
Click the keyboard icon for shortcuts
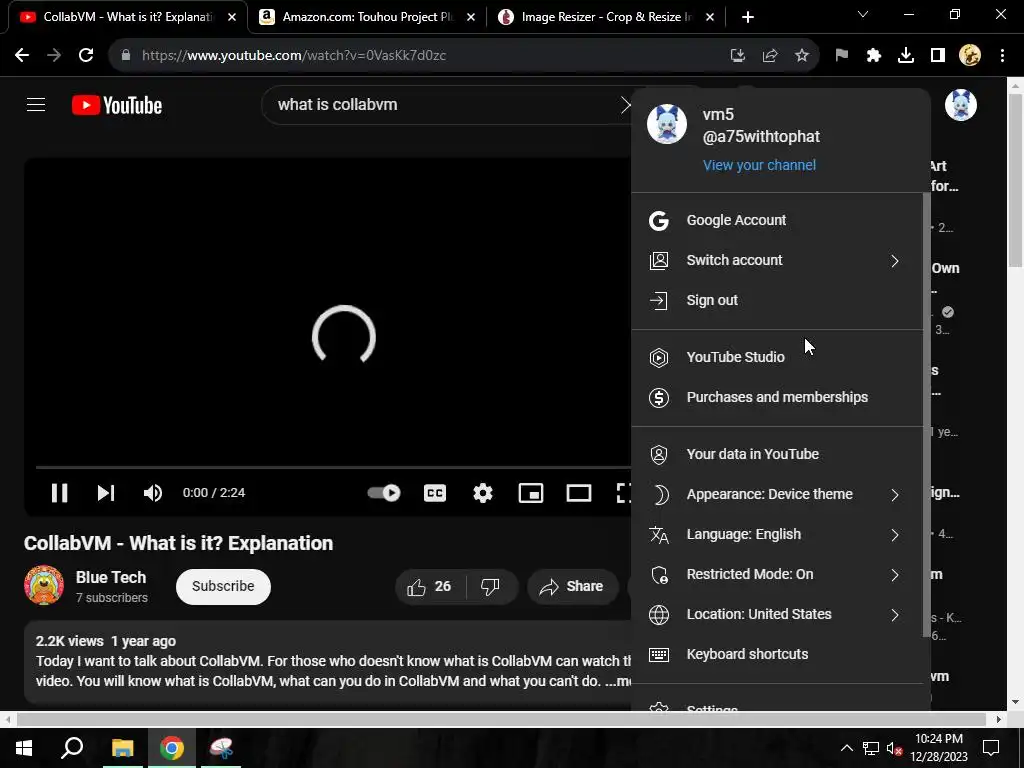658,654
